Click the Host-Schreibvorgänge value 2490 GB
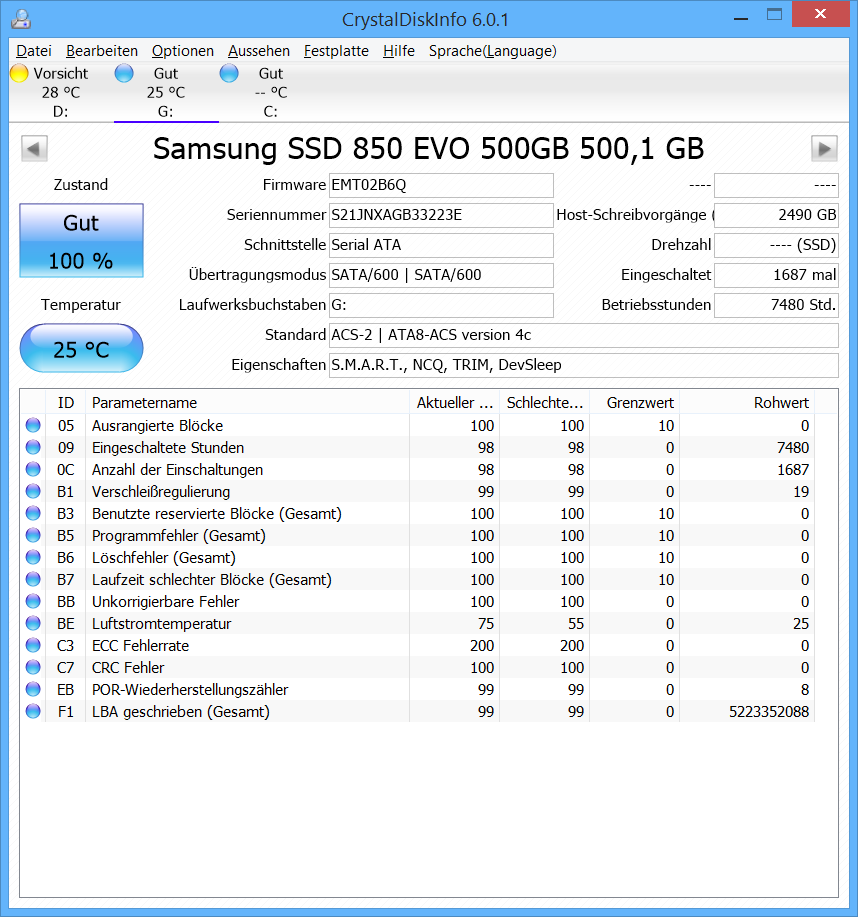The image size is (858, 917). (776, 215)
